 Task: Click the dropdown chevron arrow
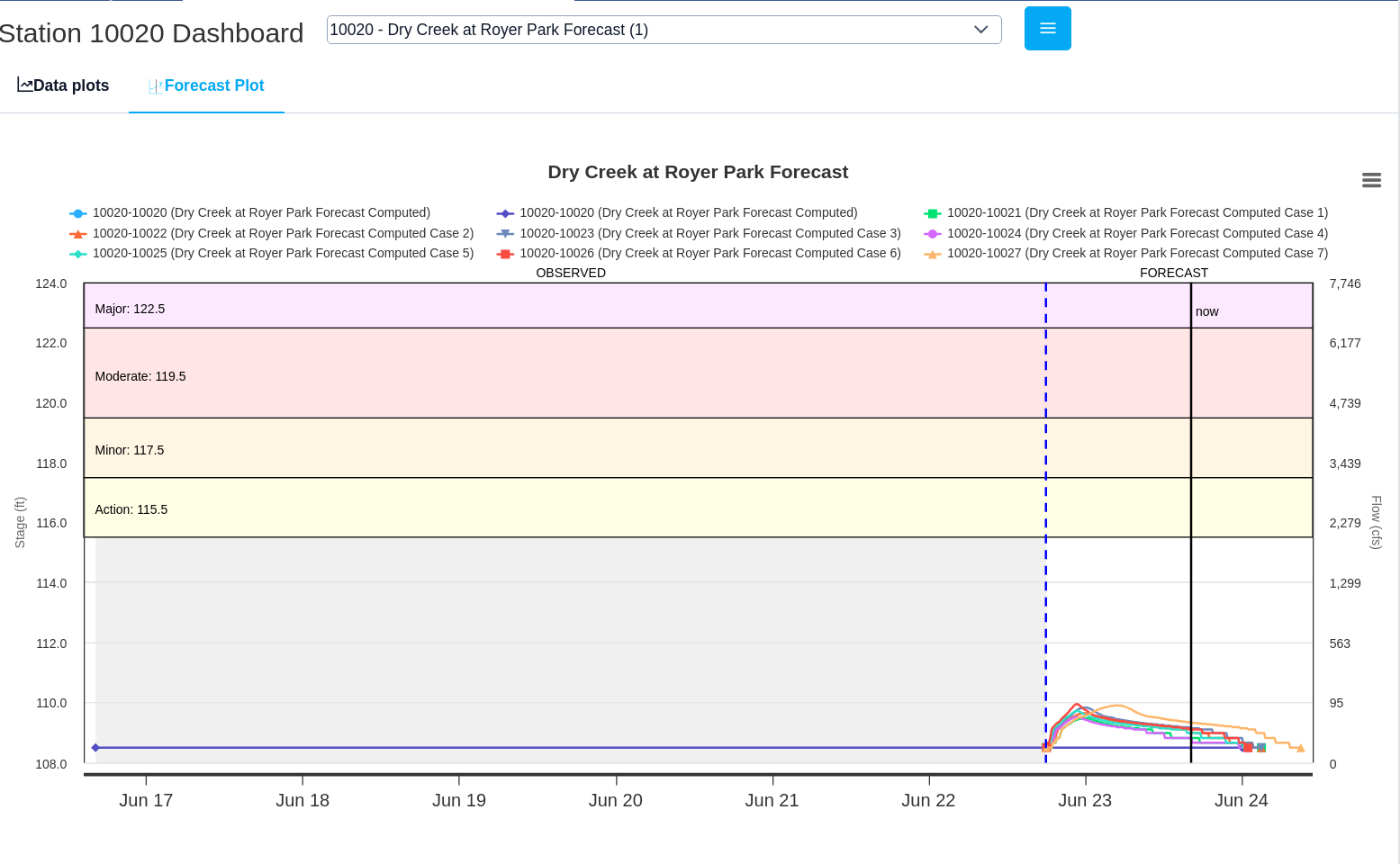[x=980, y=30]
